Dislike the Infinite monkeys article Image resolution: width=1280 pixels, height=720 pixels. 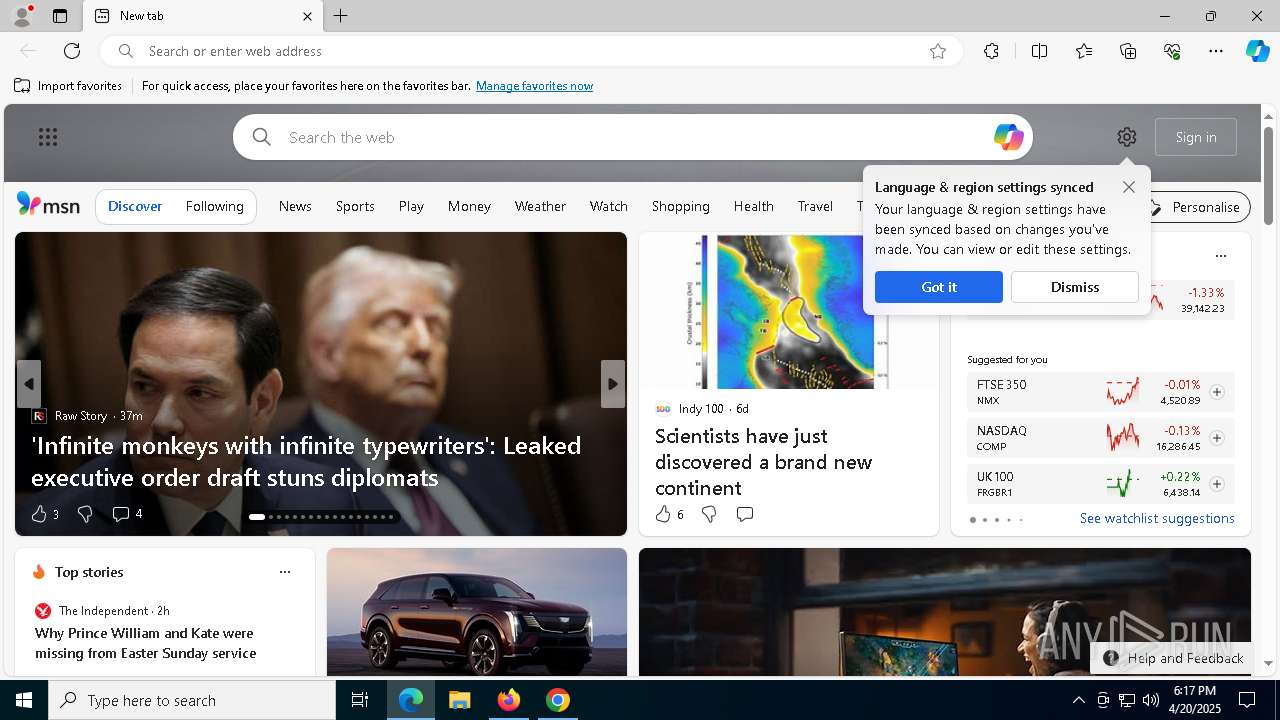tap(85, 514)
